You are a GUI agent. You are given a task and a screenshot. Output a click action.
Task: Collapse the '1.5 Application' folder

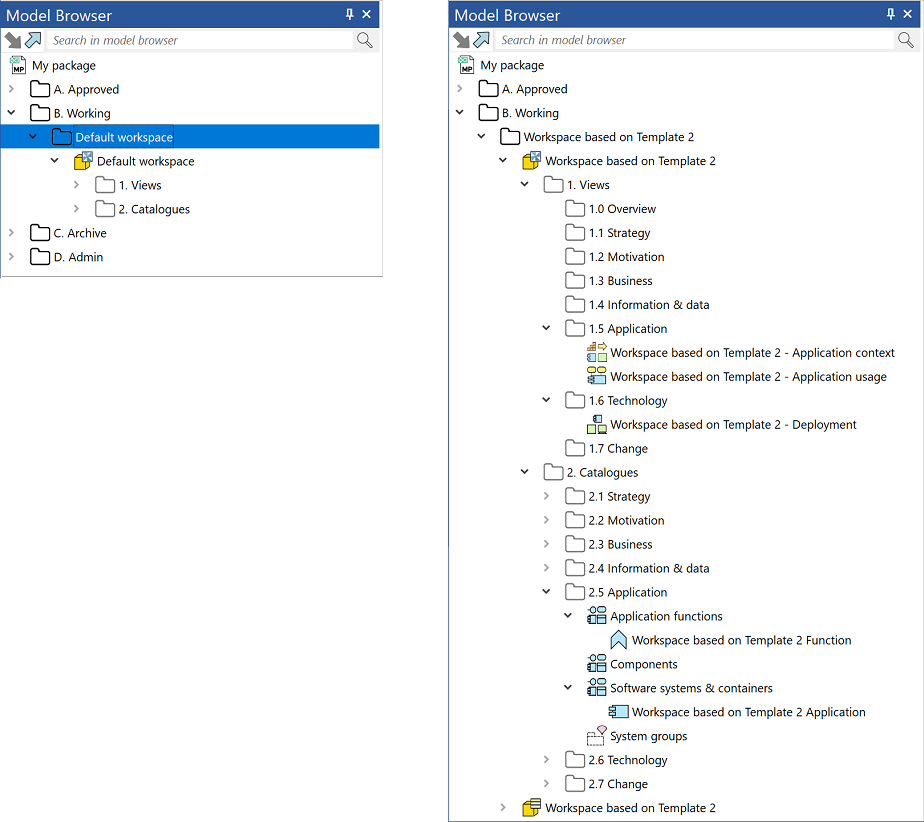pos(546,328)
